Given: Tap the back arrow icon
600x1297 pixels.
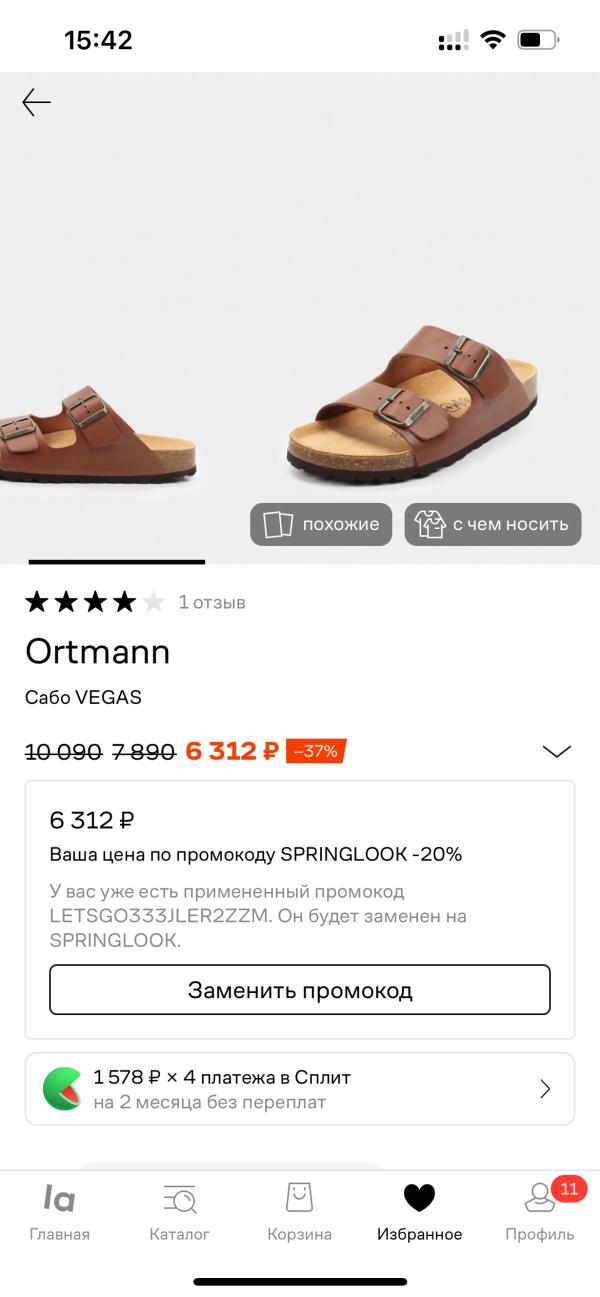Looking at the screenshot, I should point(37,102).
